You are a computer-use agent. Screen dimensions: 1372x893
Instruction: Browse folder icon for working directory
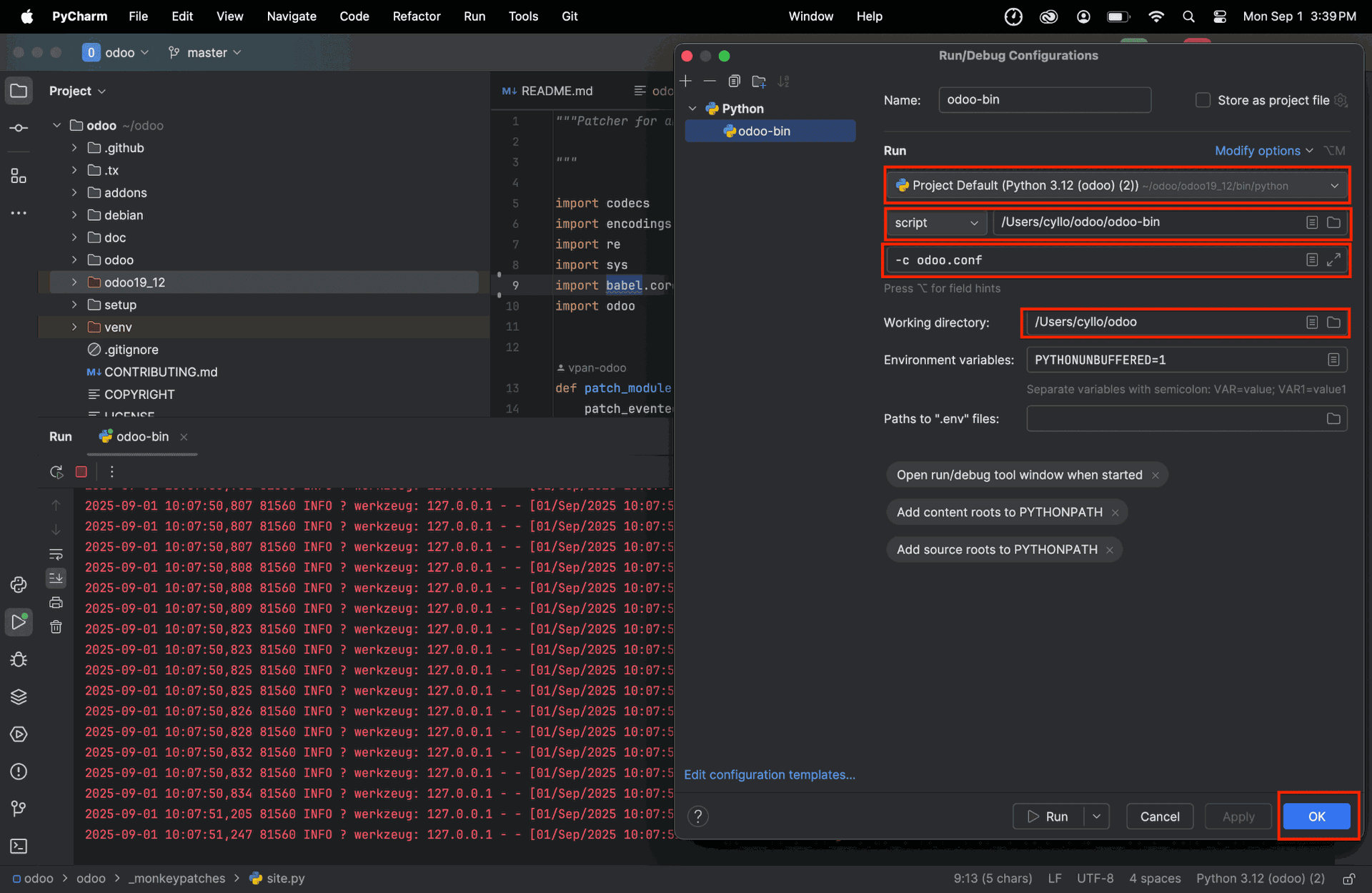1333,322
